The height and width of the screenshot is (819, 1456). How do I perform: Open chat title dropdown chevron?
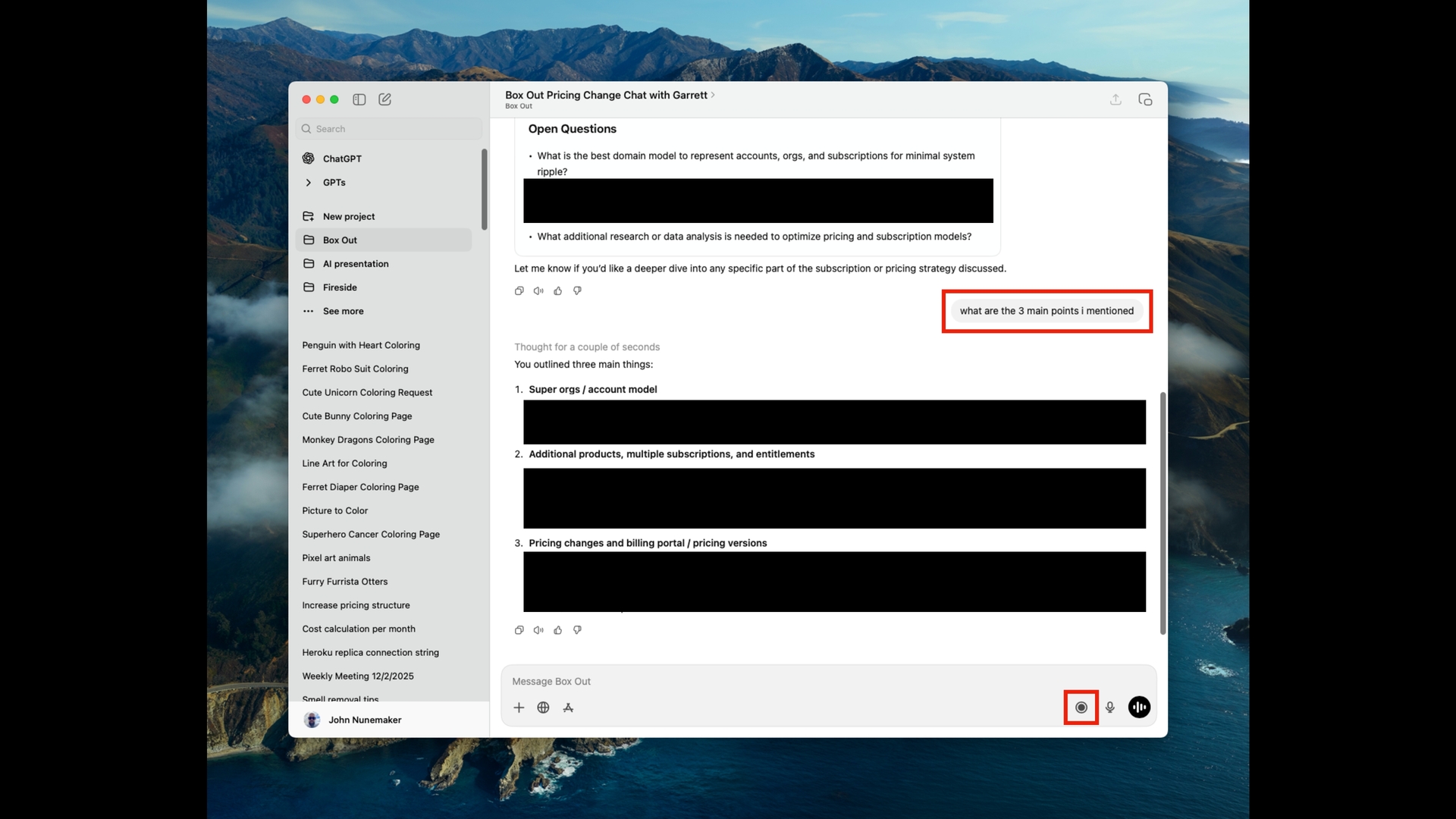coord(713,95)
